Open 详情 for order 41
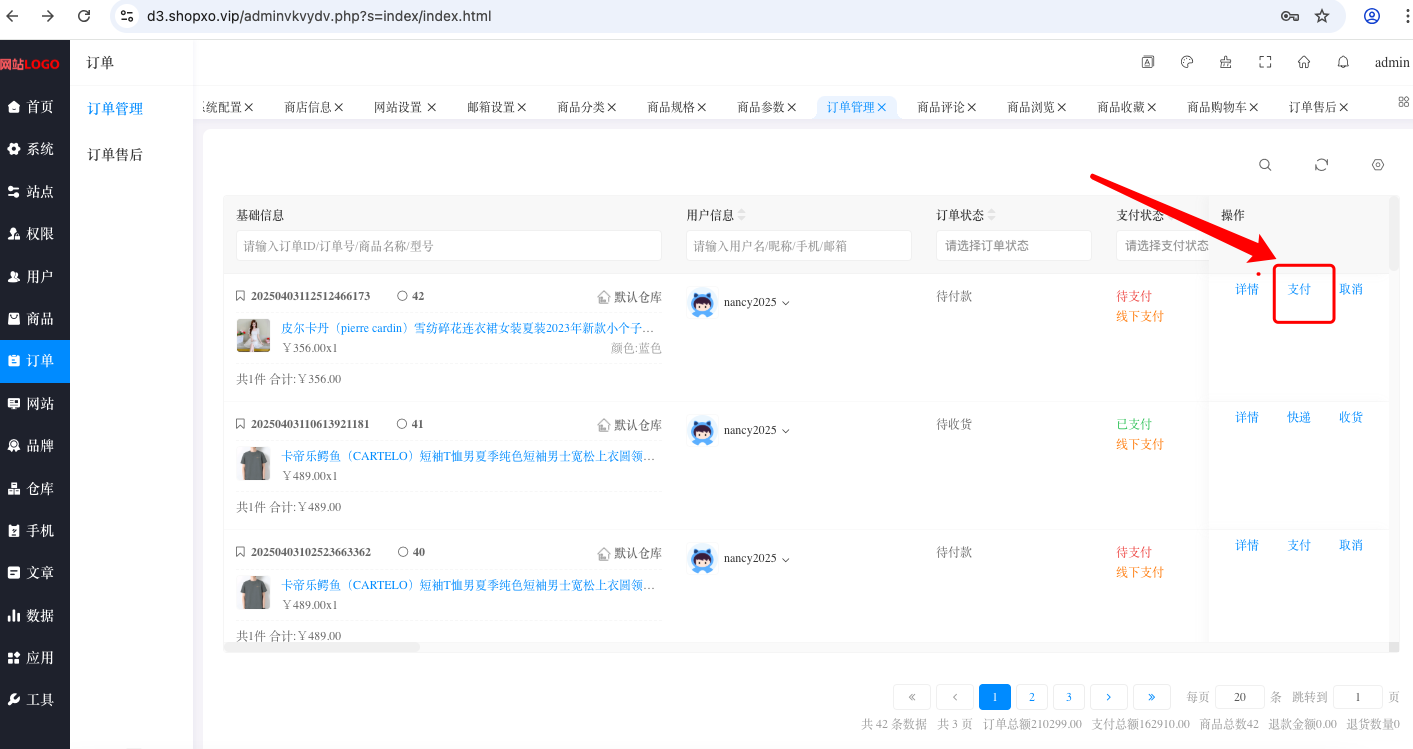This screenshot has width=1413, height=749. [x=1247, y=417]
